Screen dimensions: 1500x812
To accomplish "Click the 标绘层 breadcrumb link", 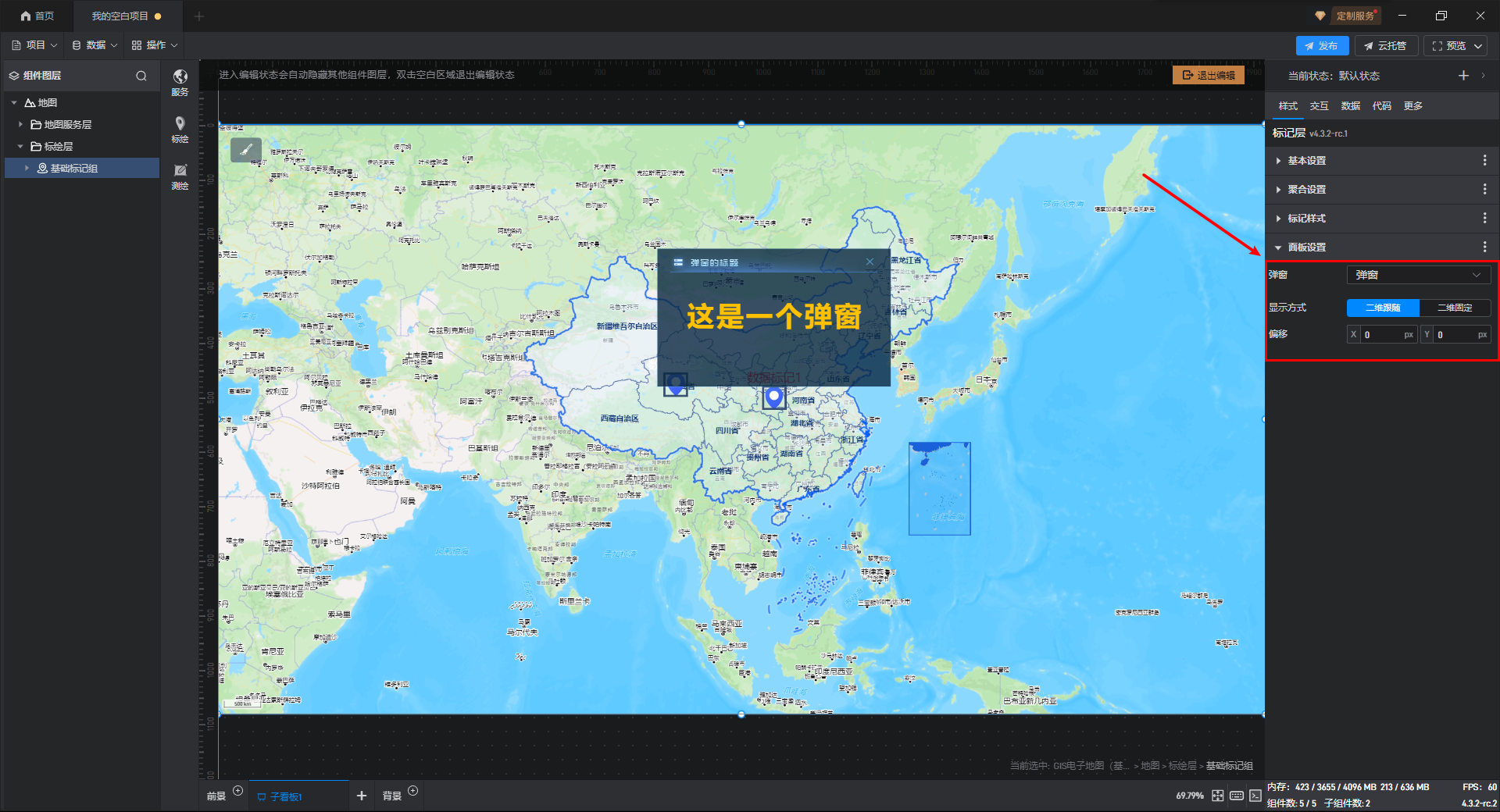I will [x=1182, y=766].
